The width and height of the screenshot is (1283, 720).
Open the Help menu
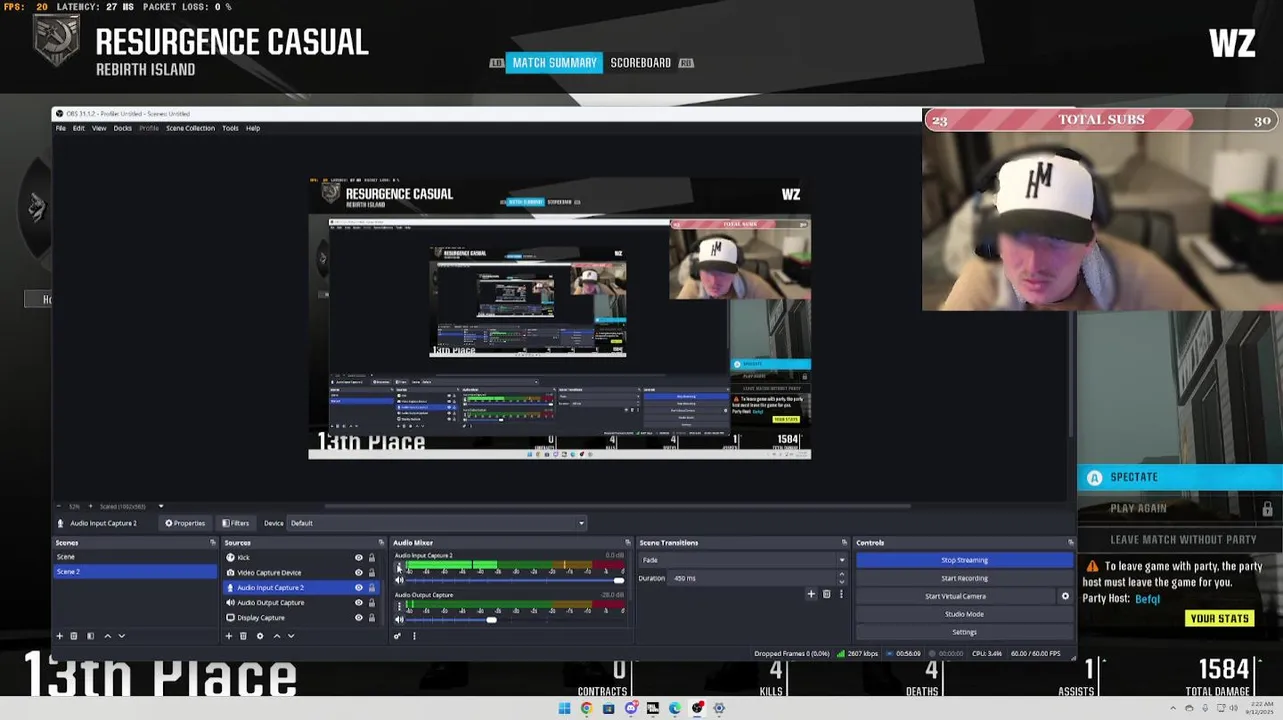click(253, 128)
